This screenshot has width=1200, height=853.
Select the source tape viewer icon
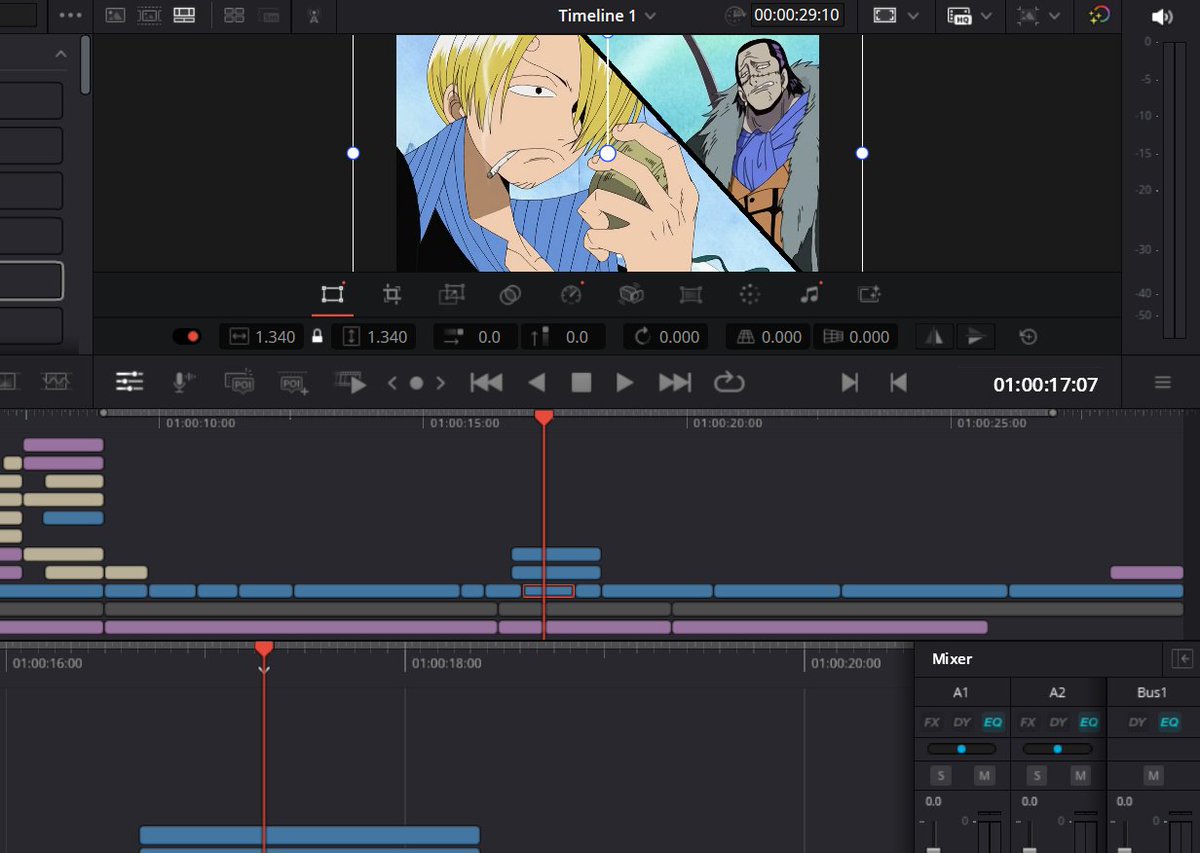pyautogui.click(x=149, y=16)
